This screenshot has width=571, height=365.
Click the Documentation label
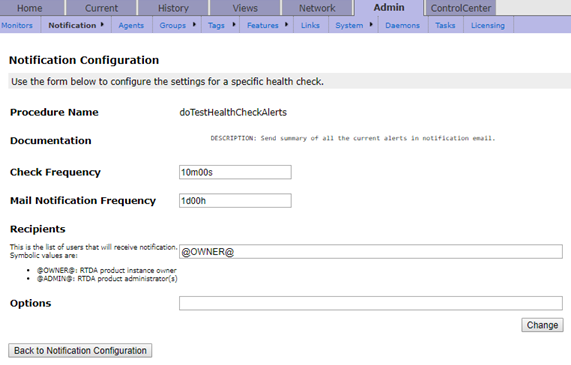[x=51, y=141]
